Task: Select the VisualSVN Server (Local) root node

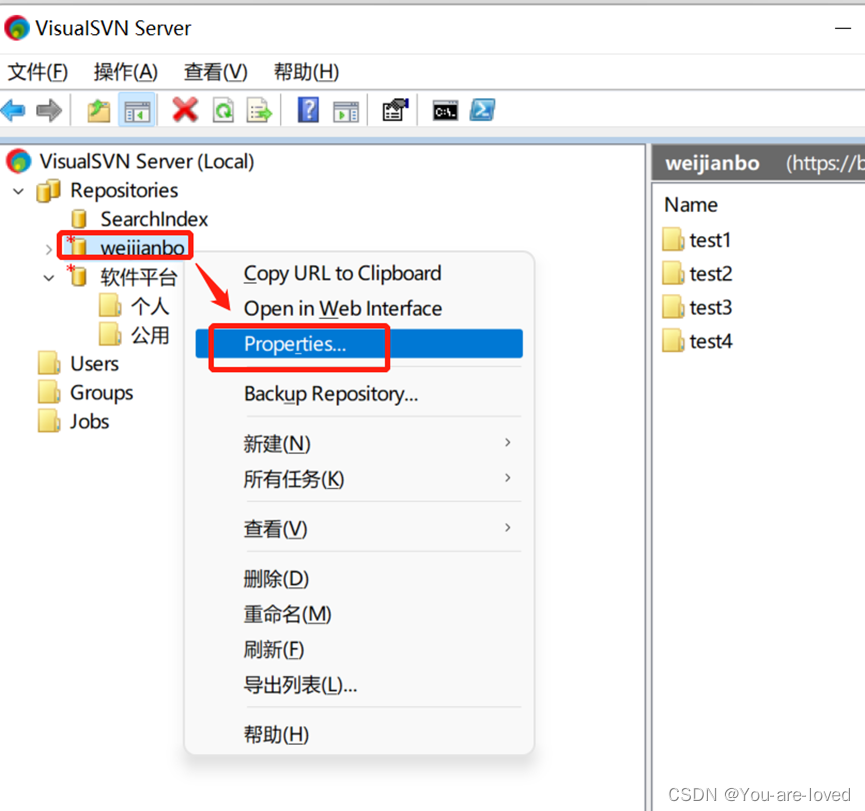Action: [x=147, y=162]
